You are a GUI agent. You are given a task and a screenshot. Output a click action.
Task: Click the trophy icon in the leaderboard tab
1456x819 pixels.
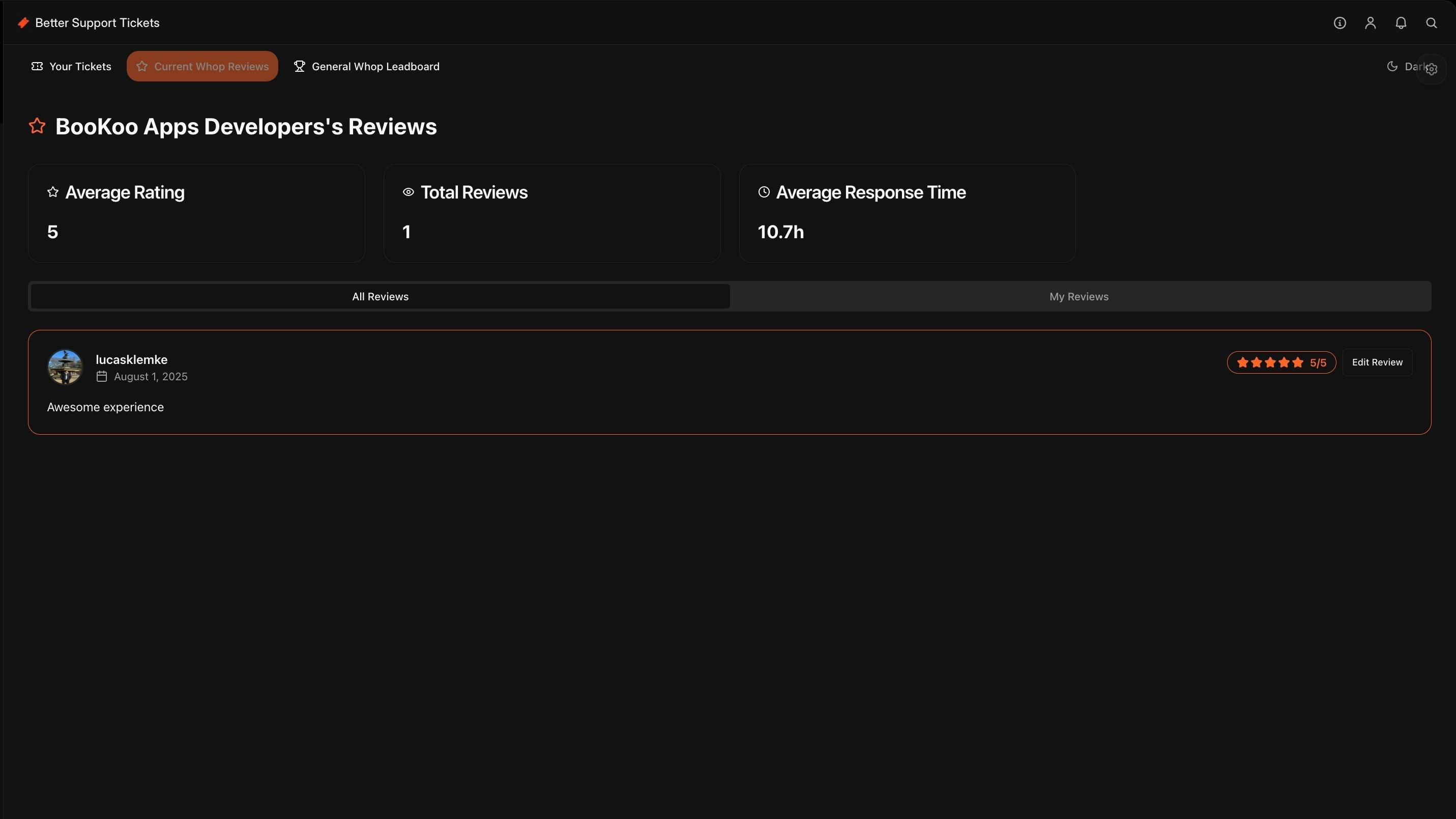(300, 66)
